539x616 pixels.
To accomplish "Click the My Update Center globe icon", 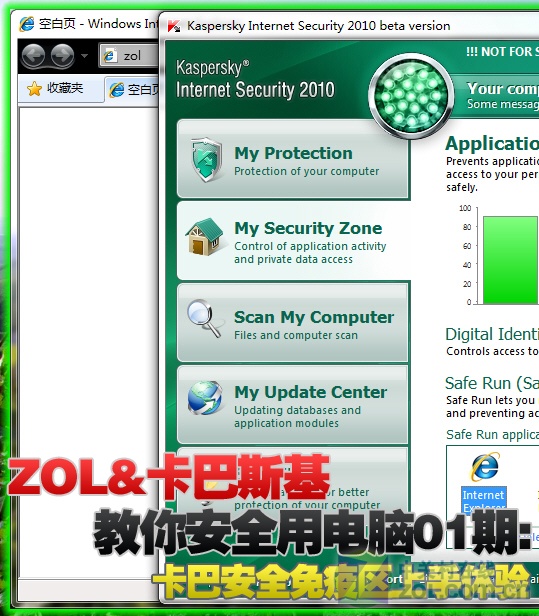I will pyautogui.click(x=205, y=398).
